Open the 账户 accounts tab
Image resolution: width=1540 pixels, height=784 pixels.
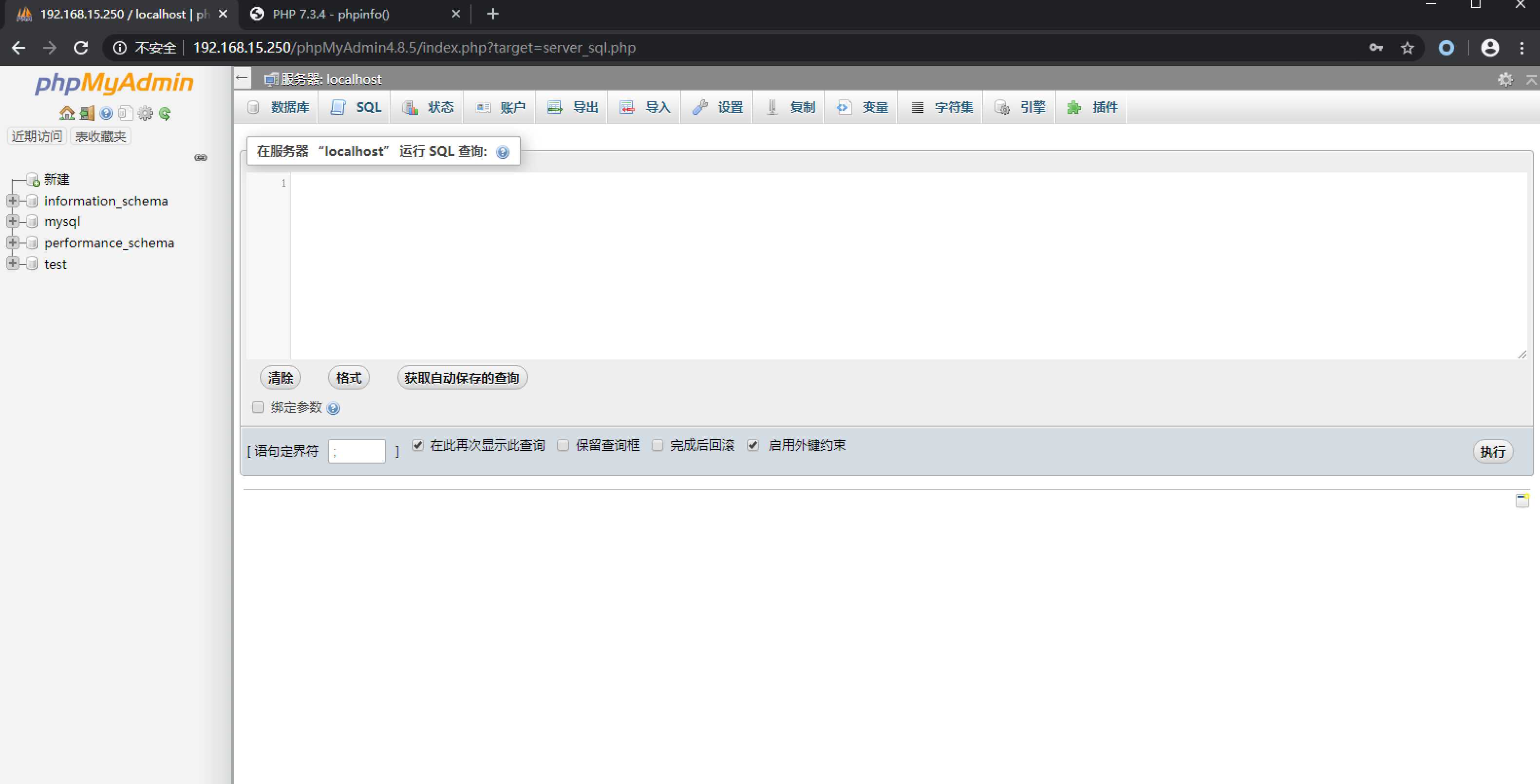tap(500, 108)
